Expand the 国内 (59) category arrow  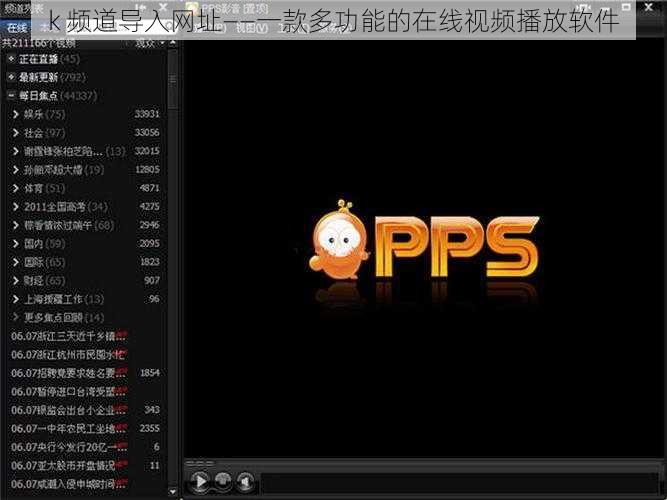coord(16,243)
